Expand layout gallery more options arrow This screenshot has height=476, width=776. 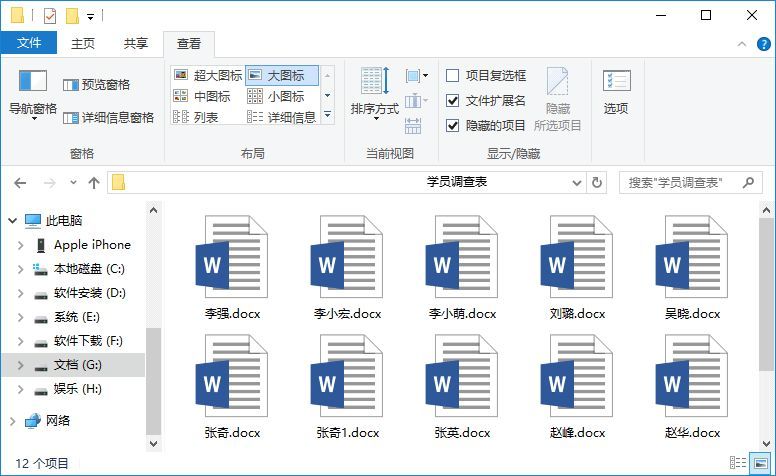tap(327, 115)
